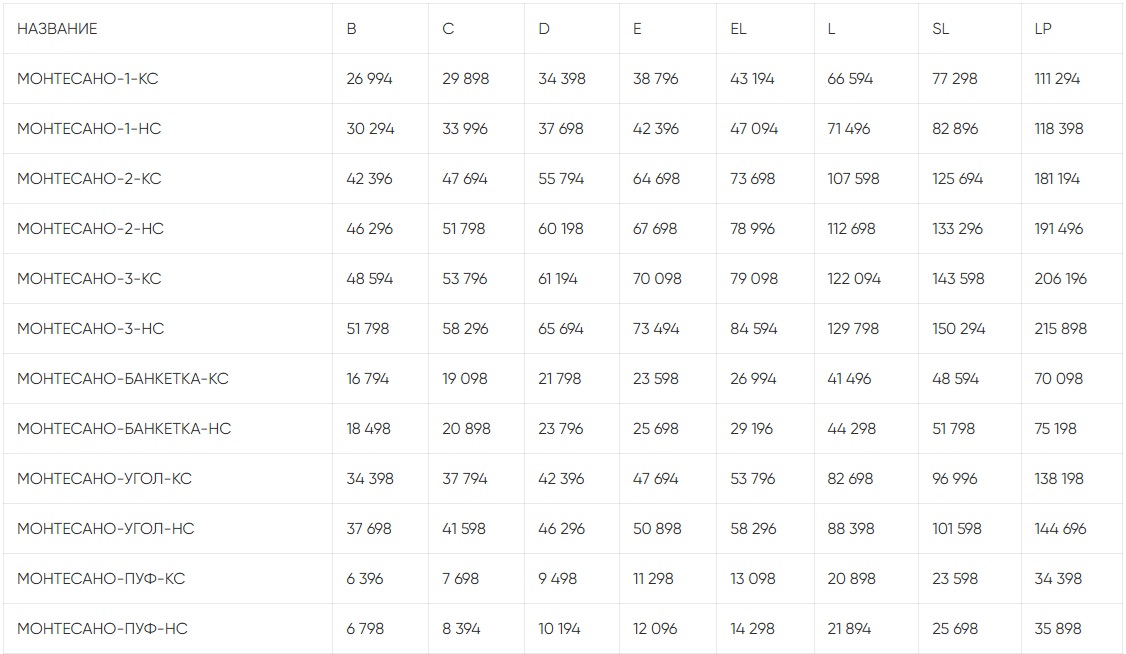Click the LP column header
Screen dimensions: 1126x654
(1043, 29)
